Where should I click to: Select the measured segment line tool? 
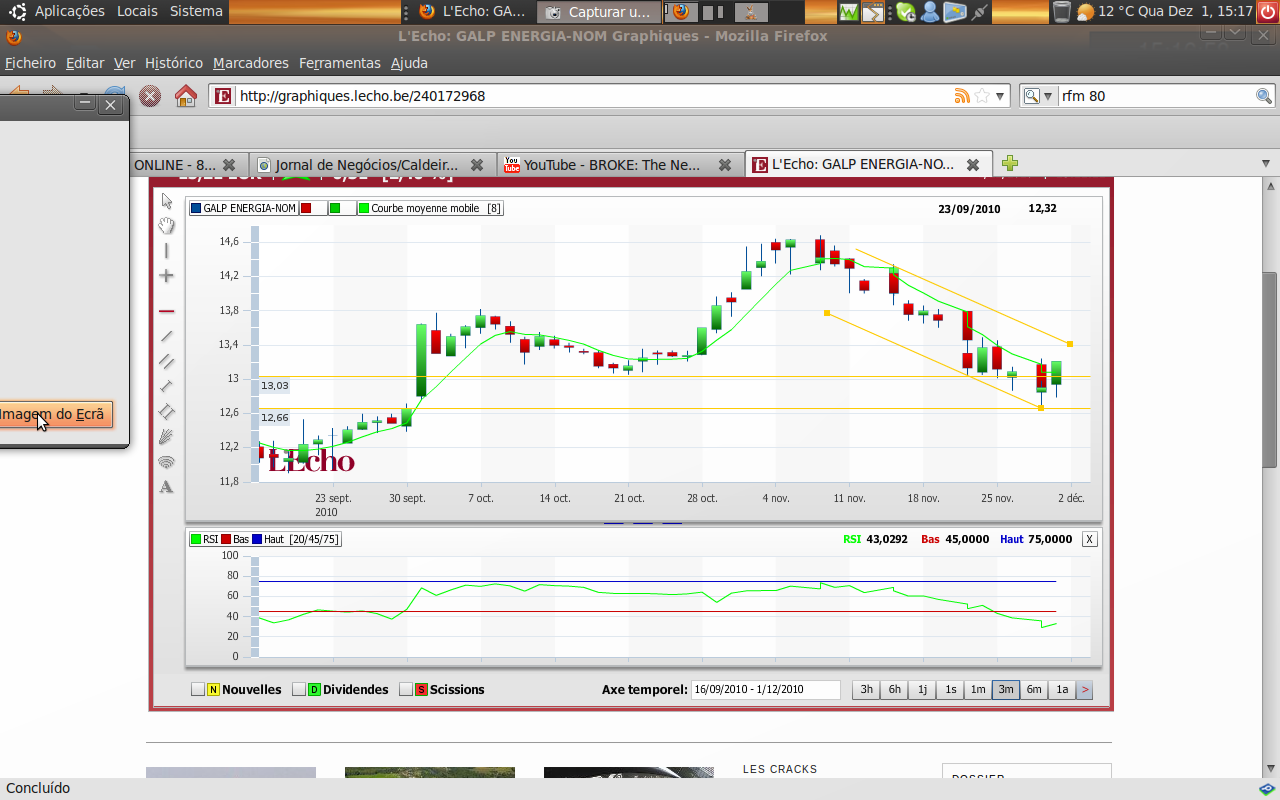point(167,386)
